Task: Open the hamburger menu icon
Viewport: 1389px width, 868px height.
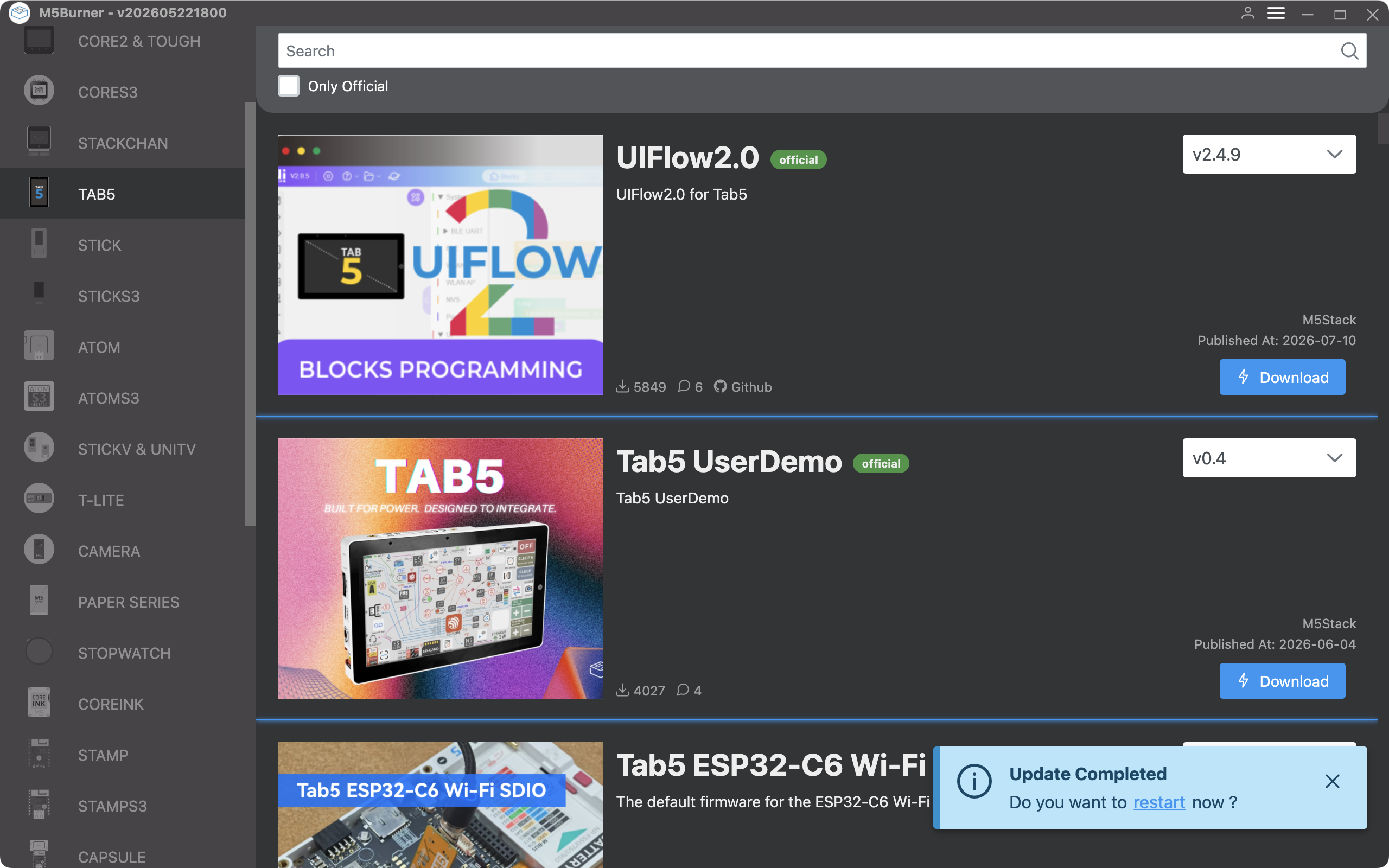Action: 1276,13
